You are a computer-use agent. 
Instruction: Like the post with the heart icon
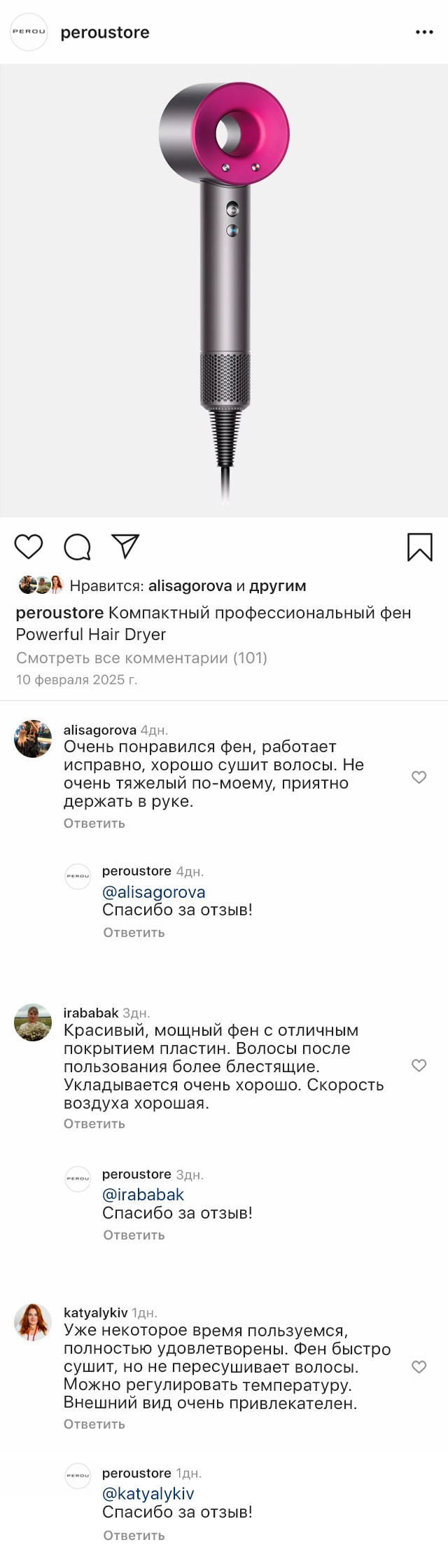pos(29,546)
